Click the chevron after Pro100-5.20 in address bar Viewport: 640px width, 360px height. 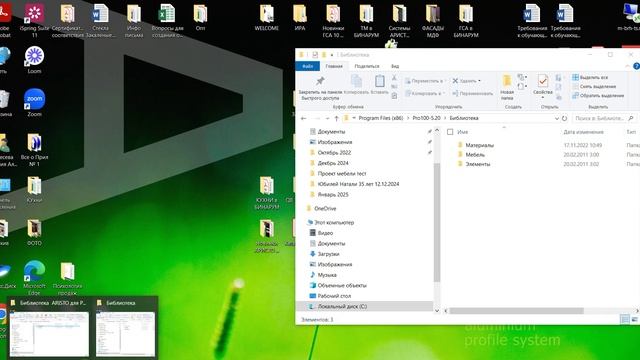pyautogui.click(x=445, y=118)
